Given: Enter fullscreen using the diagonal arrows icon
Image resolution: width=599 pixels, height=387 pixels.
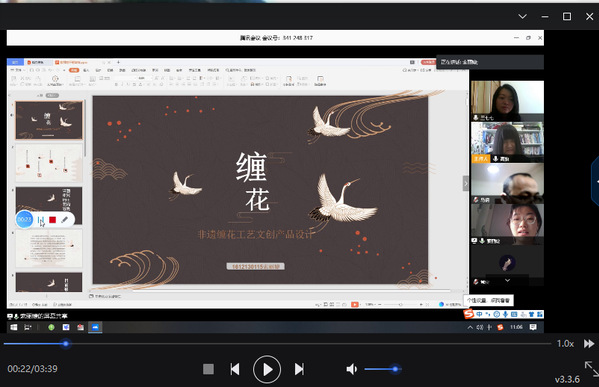Looking at the screenshot, I should [591, 369].
